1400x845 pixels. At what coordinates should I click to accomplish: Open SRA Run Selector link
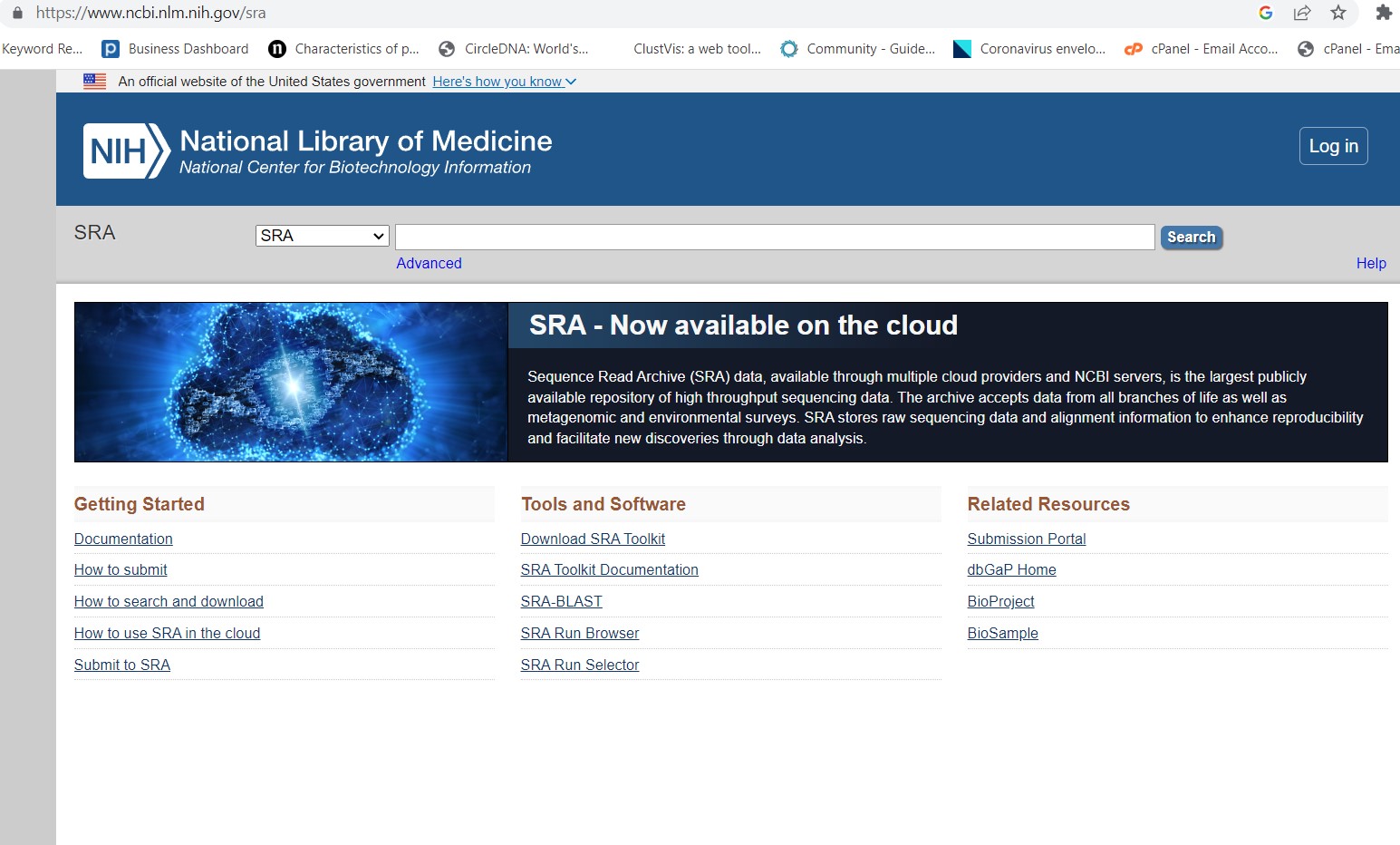click(x=580, y=665)
